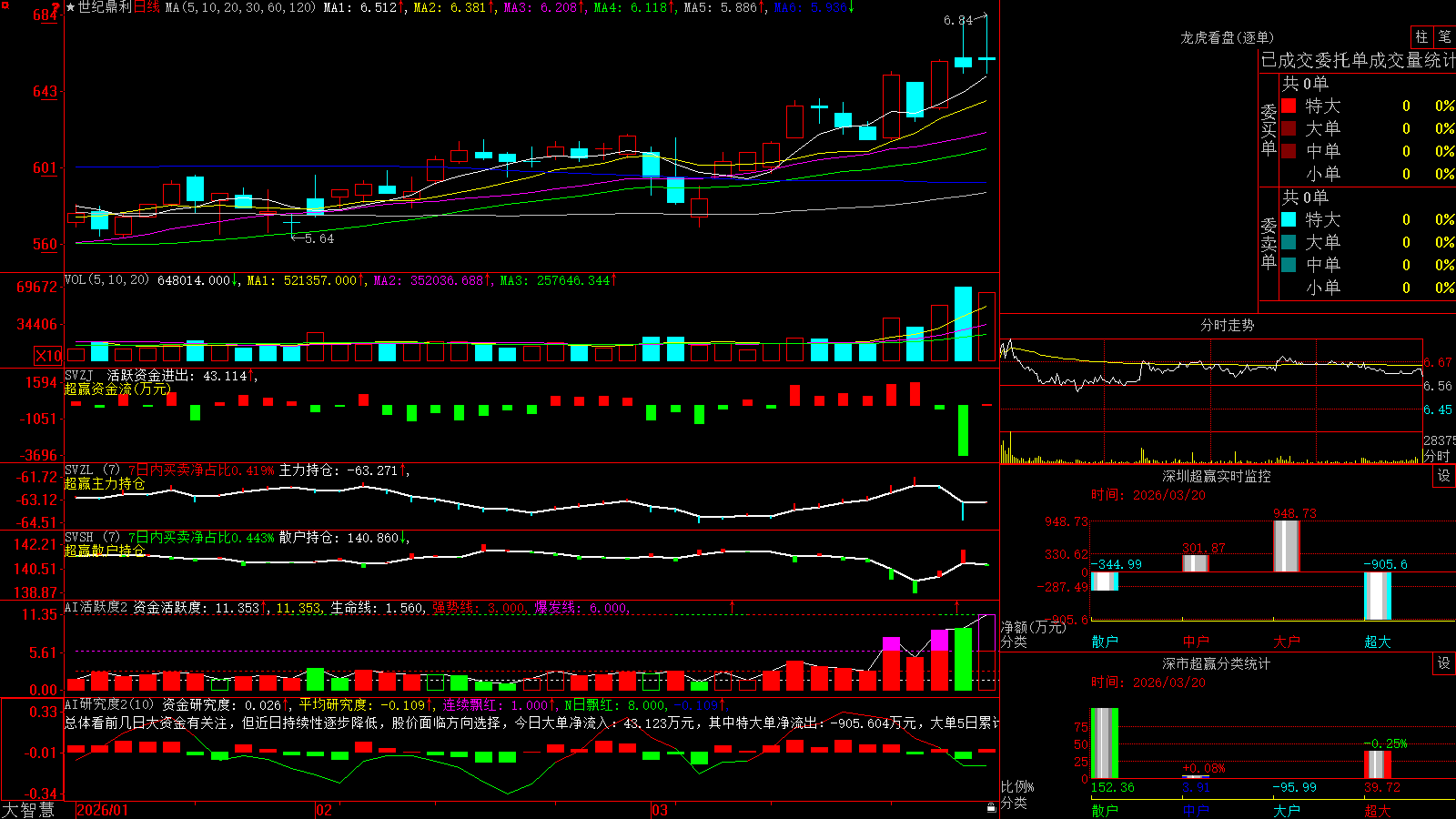
Task: Click the 超赢主力持仓 legend label
Action: (105, 483)
